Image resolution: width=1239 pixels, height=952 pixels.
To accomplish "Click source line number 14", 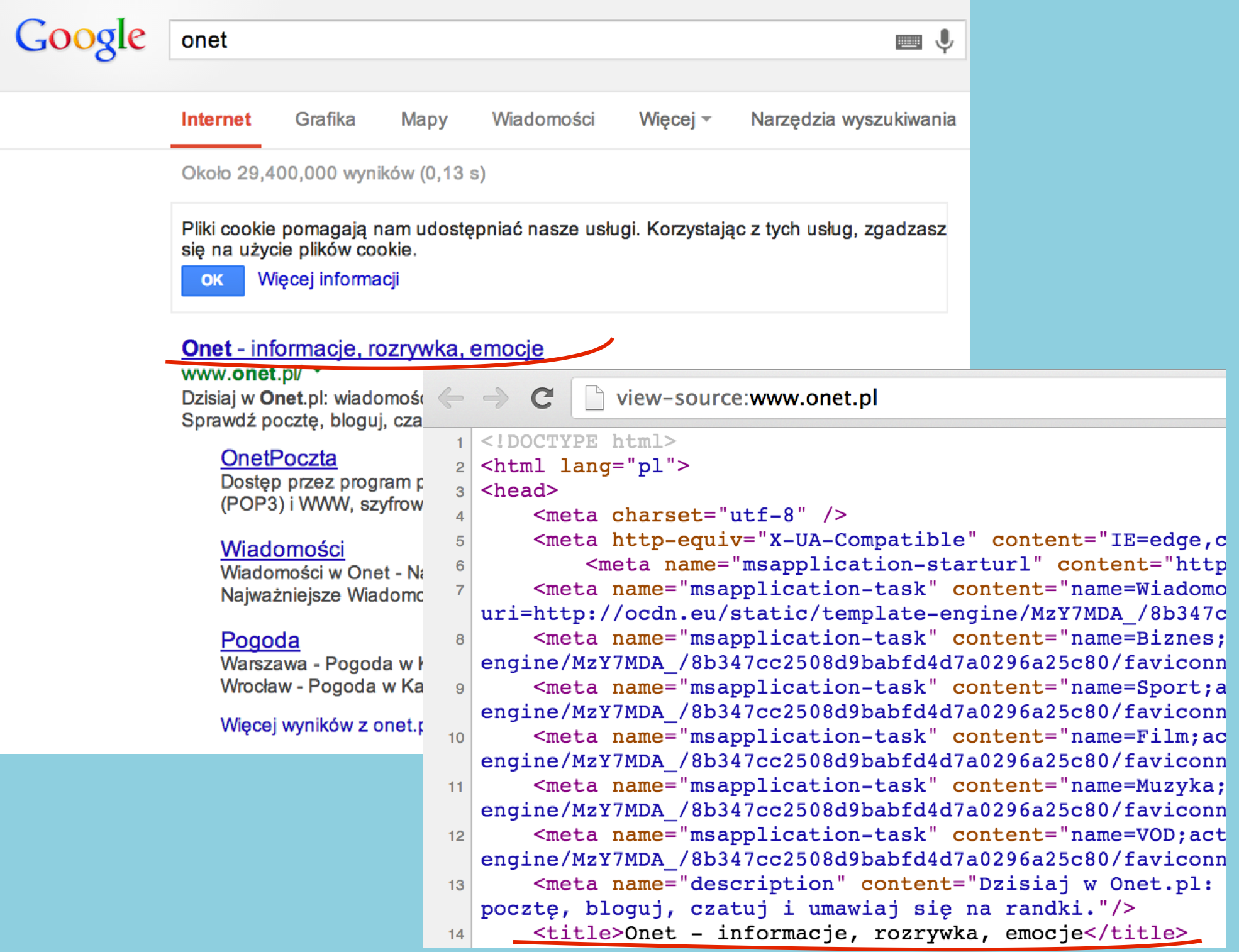I will coord(456,934).
